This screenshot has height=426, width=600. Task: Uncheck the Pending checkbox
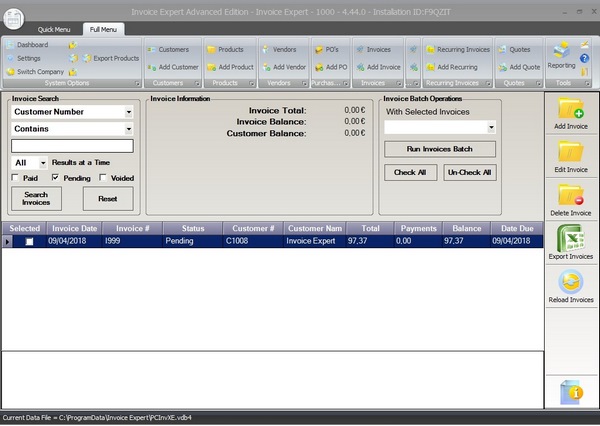[x=55, y=178]
